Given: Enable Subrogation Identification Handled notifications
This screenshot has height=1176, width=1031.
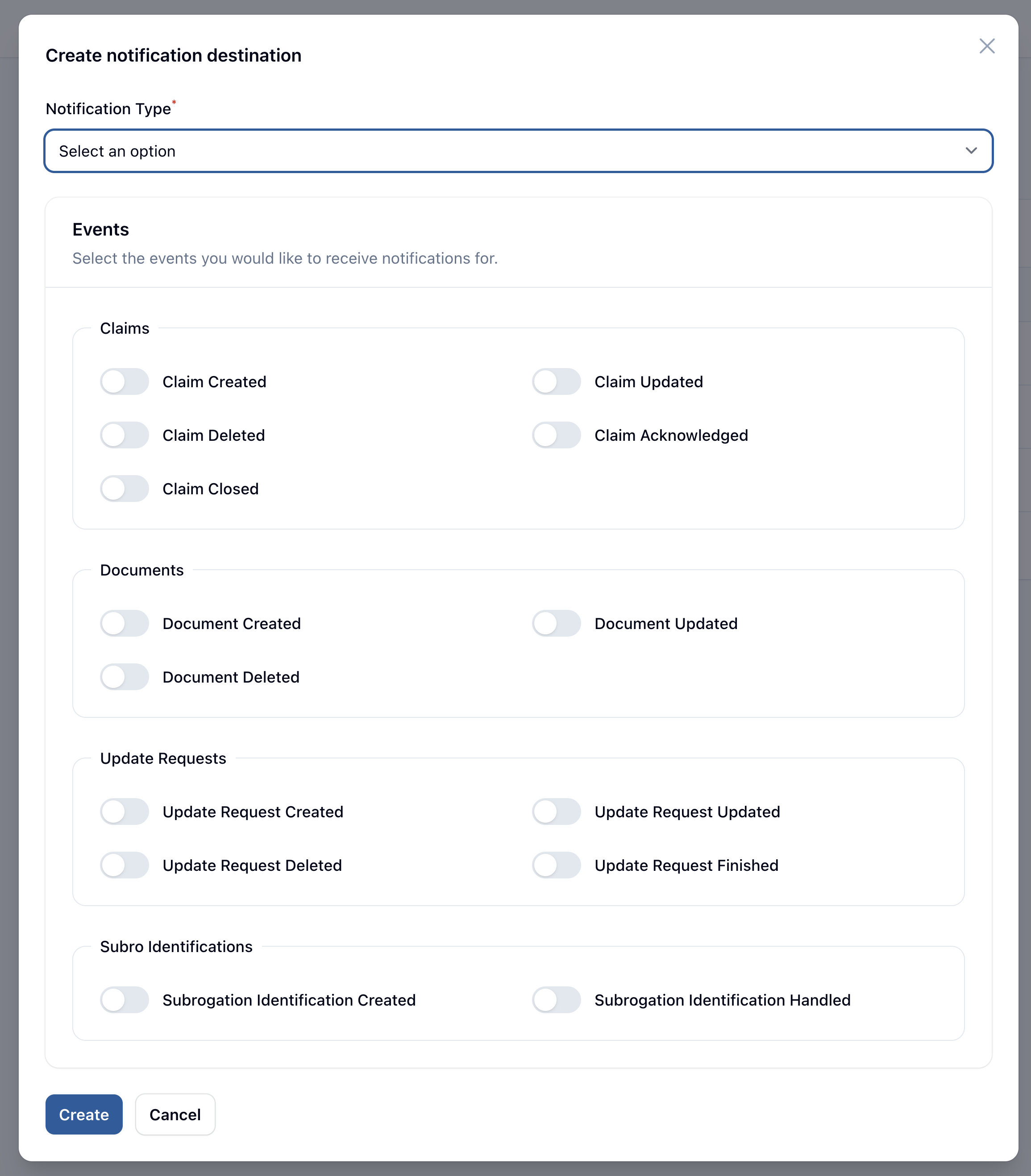Looking at the screenshot, I should 556,1000.
